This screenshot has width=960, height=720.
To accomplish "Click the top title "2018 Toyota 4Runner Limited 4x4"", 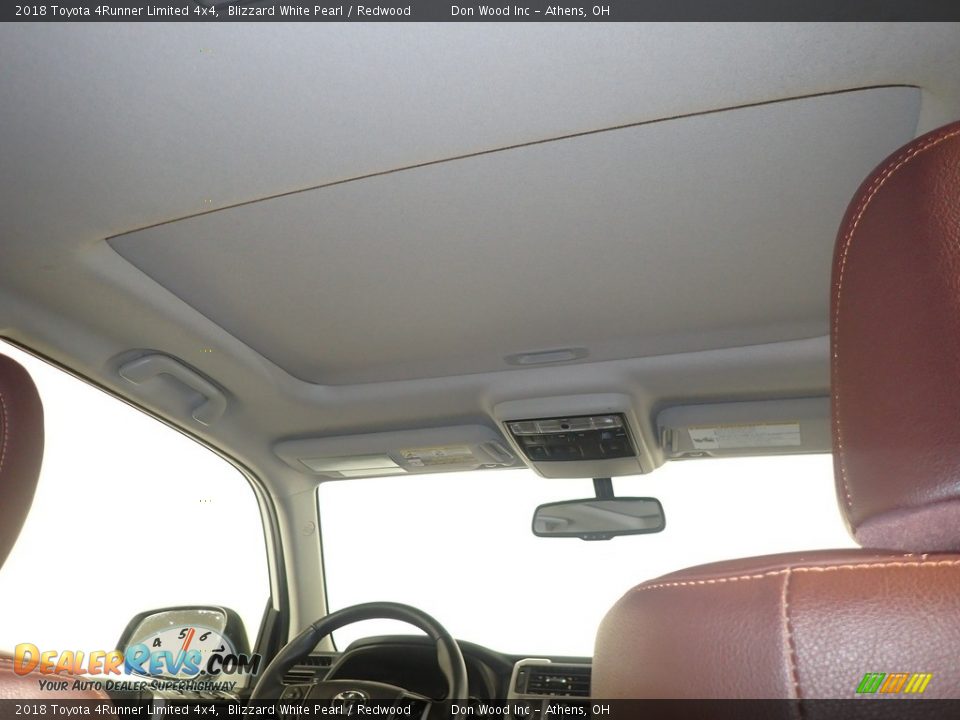I will click(x=116, y=11).
